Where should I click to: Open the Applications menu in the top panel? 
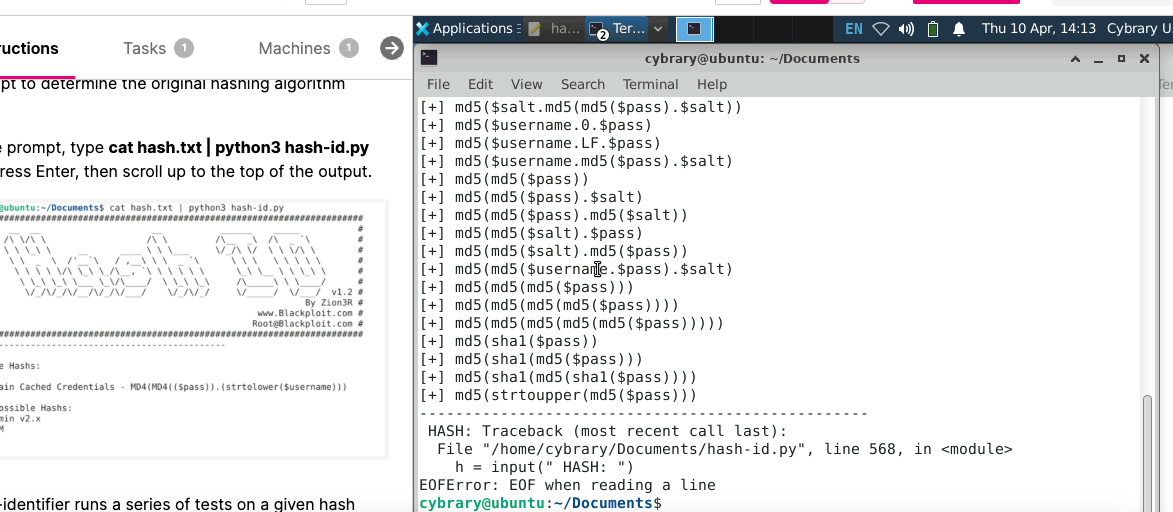(465, 29)
